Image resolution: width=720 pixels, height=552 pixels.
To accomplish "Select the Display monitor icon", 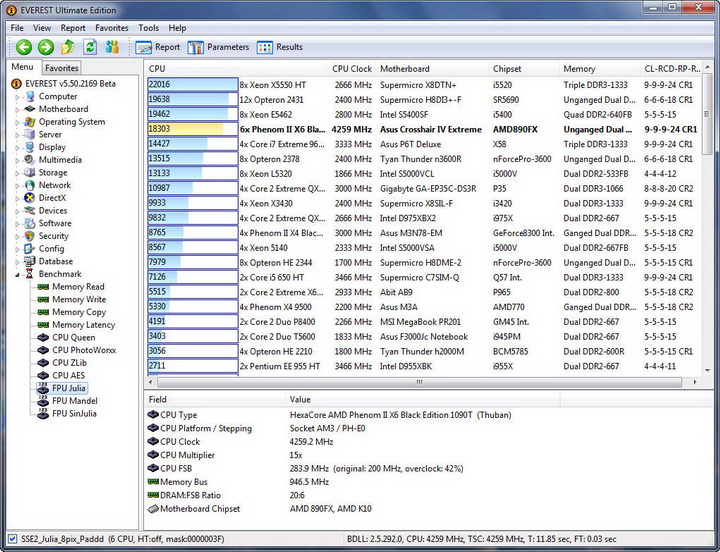I will (x=30, y=147).
